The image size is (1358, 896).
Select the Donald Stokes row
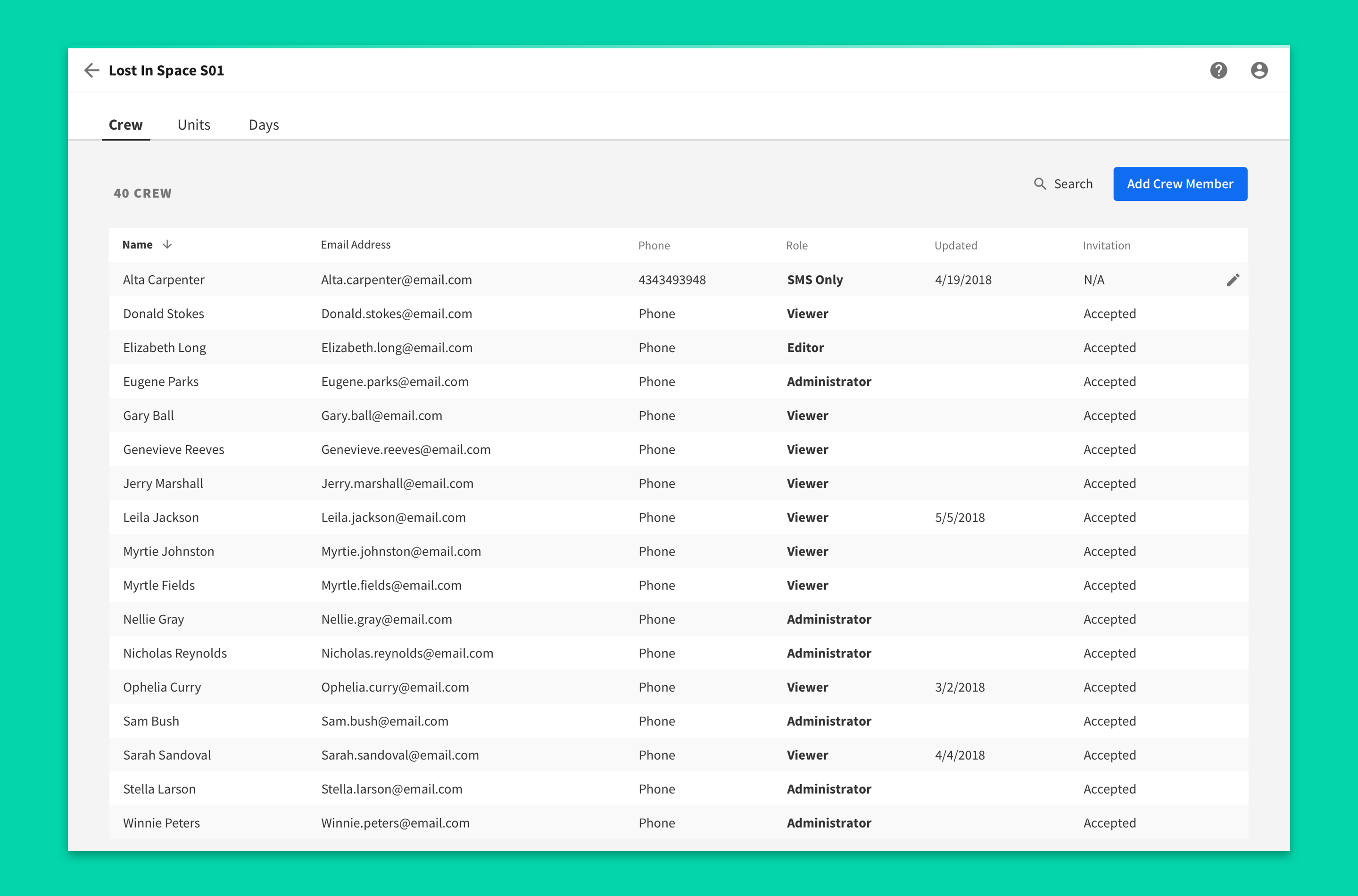164,314
